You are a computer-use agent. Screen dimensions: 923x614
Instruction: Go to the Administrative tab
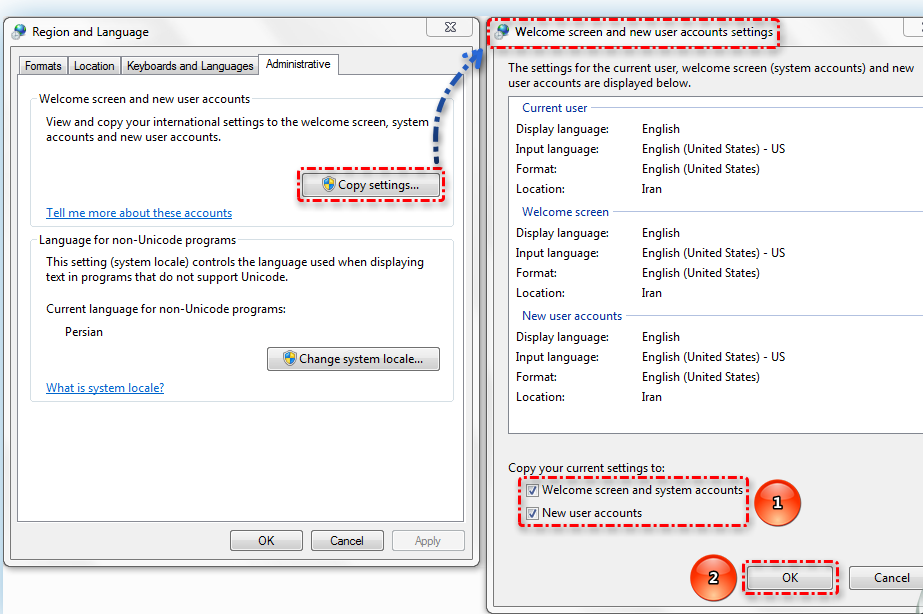298,64
